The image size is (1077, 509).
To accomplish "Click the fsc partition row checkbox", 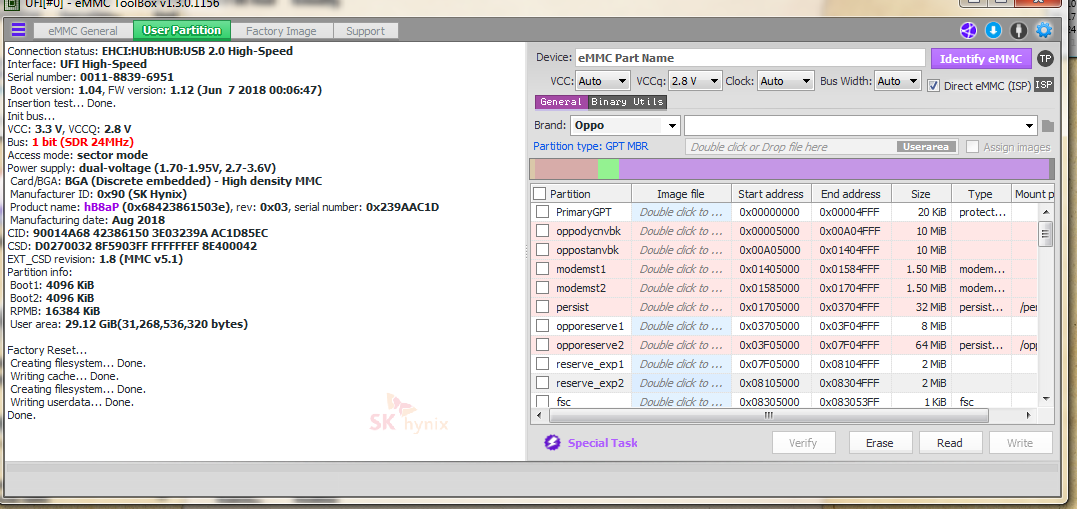I will click(x=543, y=401).
